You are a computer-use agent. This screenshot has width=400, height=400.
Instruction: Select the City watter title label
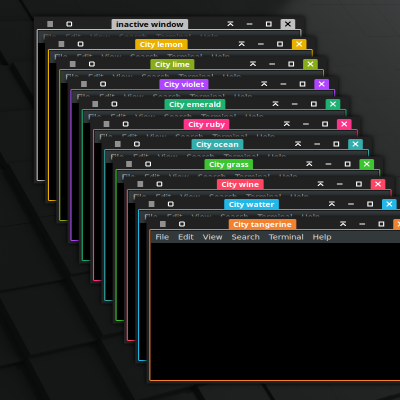tap(251, 204)
